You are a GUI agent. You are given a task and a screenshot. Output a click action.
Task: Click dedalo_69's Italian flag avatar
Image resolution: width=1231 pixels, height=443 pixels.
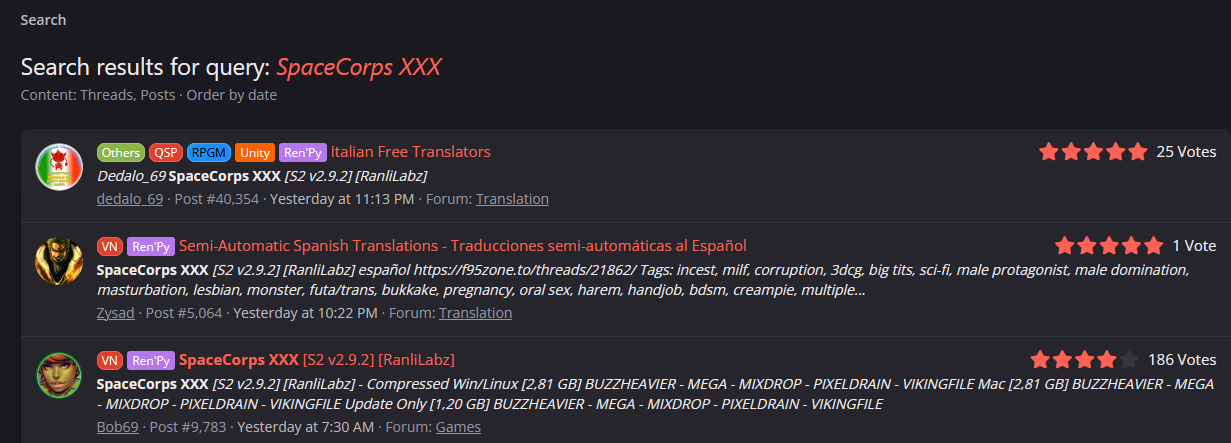point(59,167)
